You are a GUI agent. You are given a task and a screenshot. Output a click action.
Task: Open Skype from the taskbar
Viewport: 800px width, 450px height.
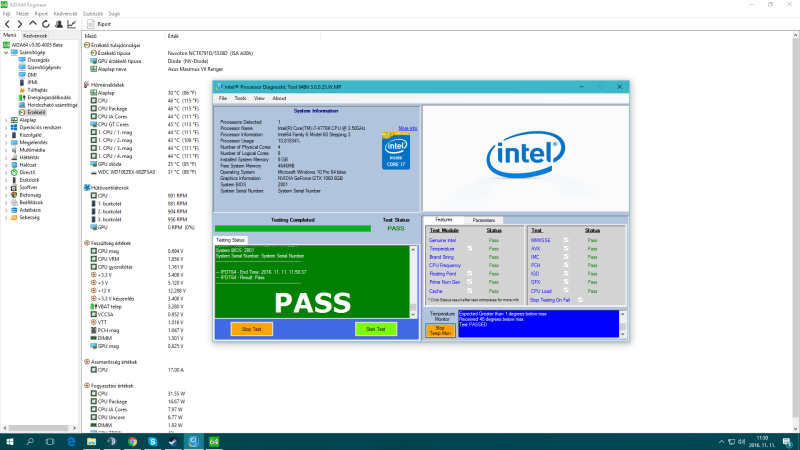pos(153,442)
